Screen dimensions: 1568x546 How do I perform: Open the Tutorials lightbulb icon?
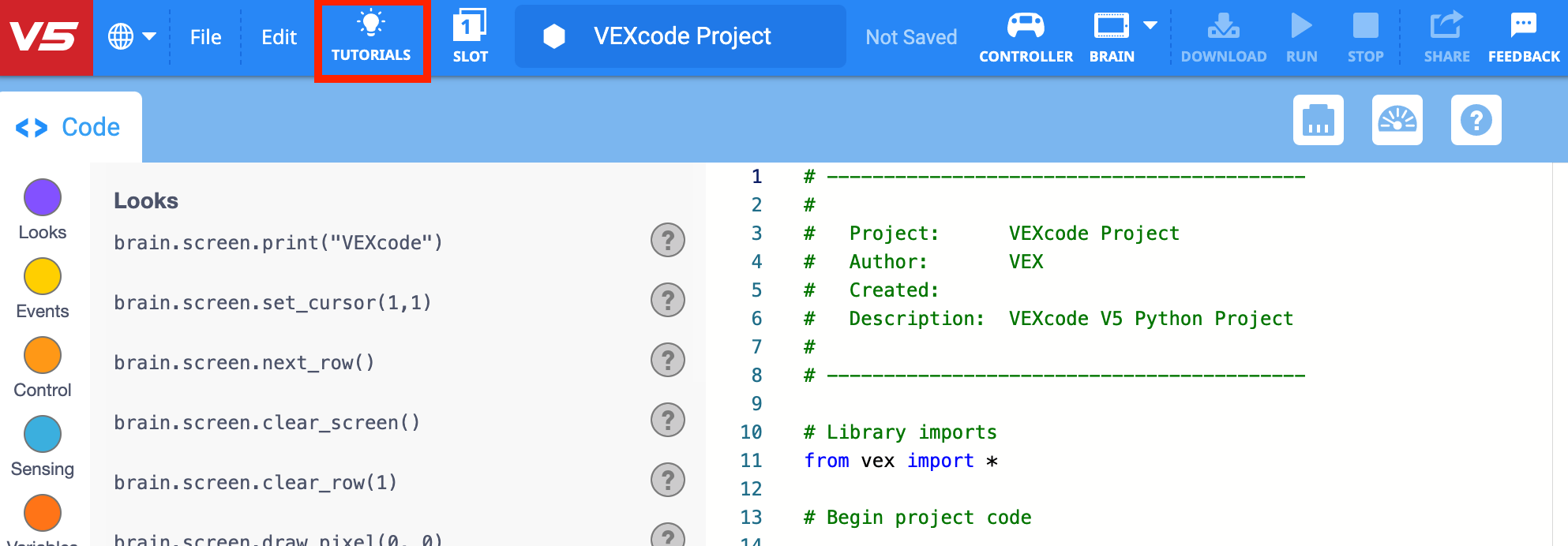371,25
